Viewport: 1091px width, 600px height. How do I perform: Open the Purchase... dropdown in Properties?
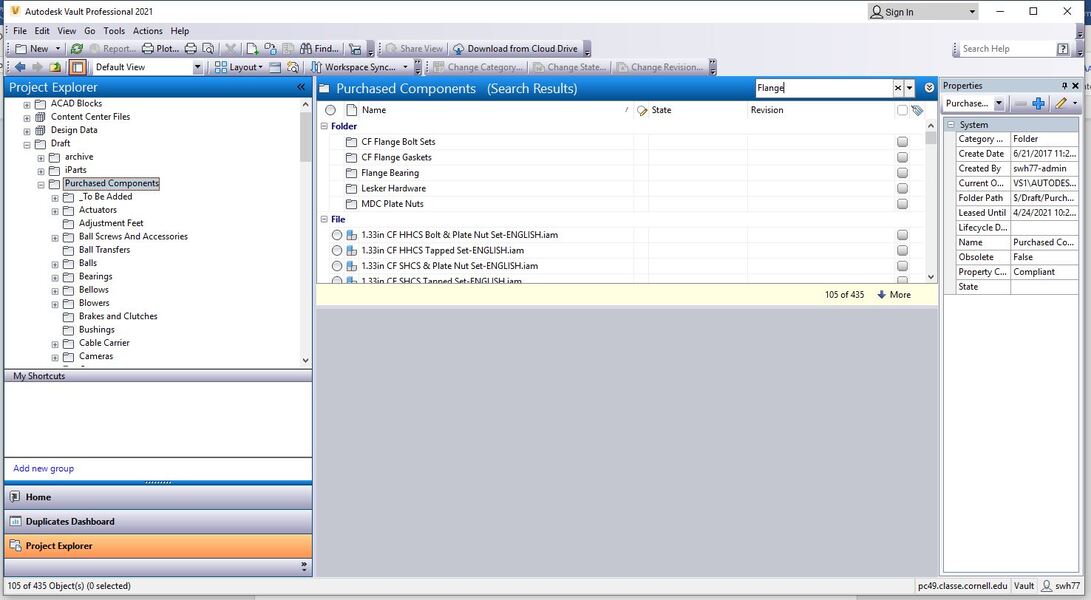point(999,103)
